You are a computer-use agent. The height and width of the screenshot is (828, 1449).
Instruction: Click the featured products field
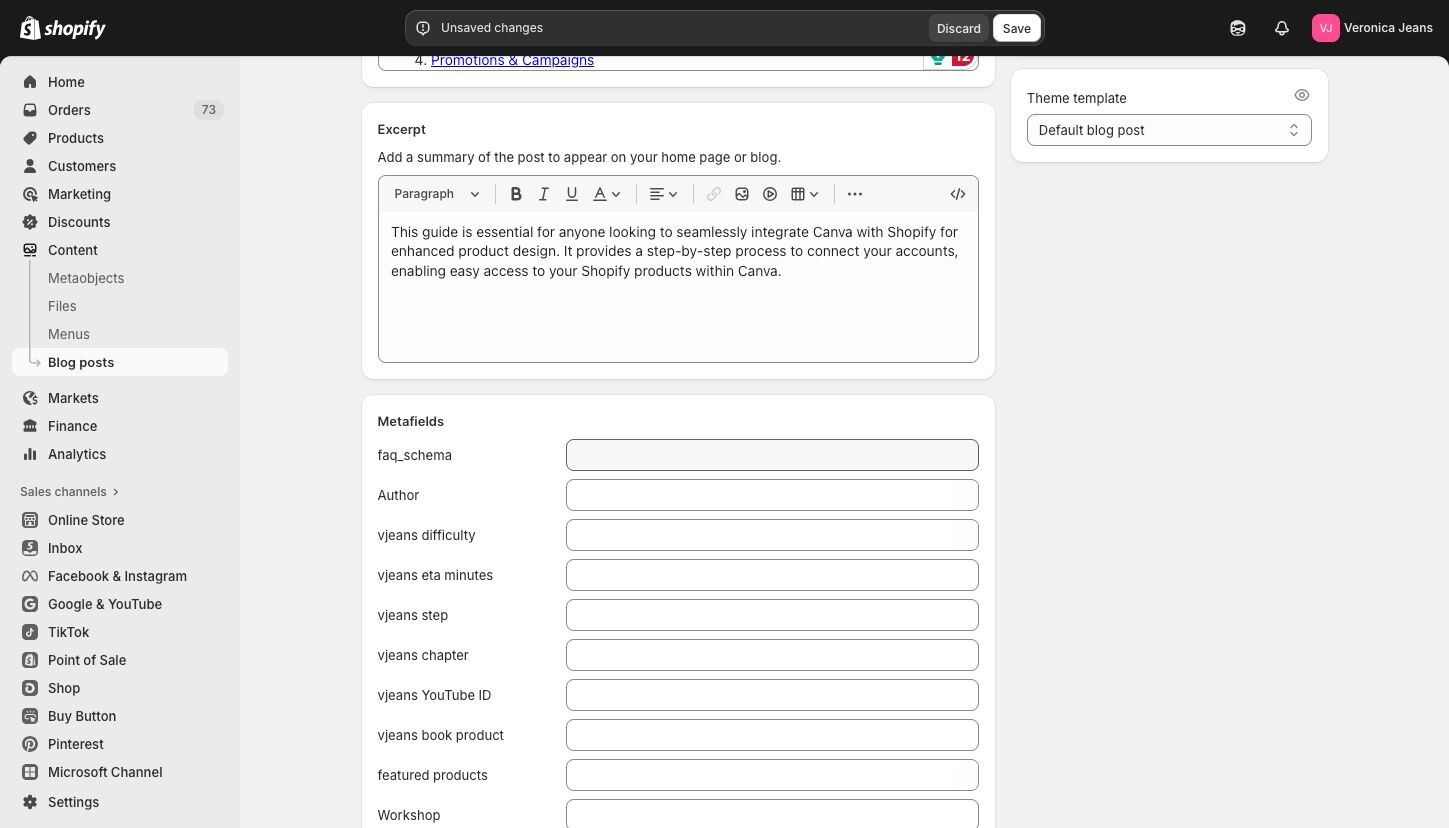click(772, 775)
